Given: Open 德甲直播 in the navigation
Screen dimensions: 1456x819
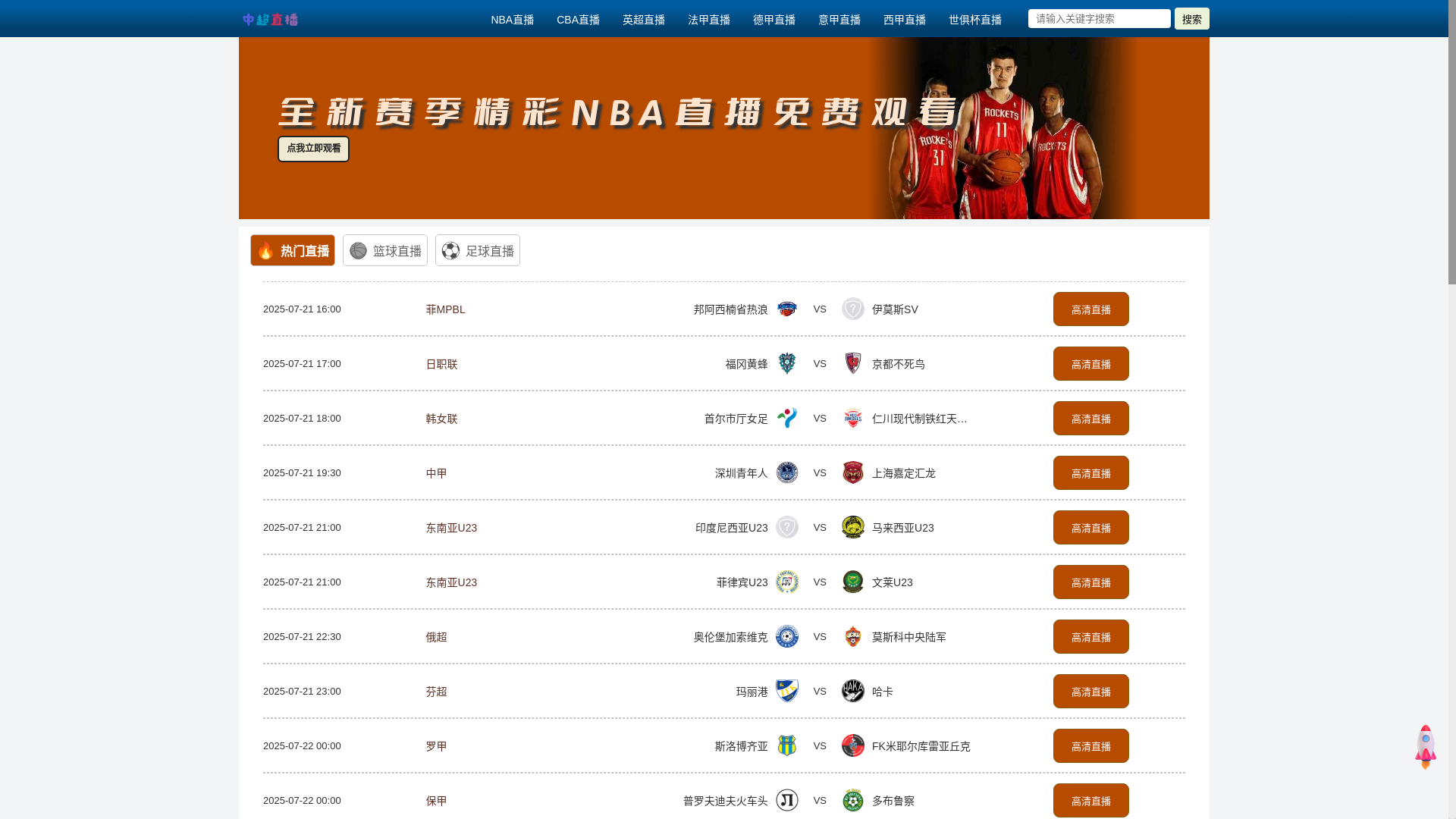Looking at the screenshot, I should point(774,20).
